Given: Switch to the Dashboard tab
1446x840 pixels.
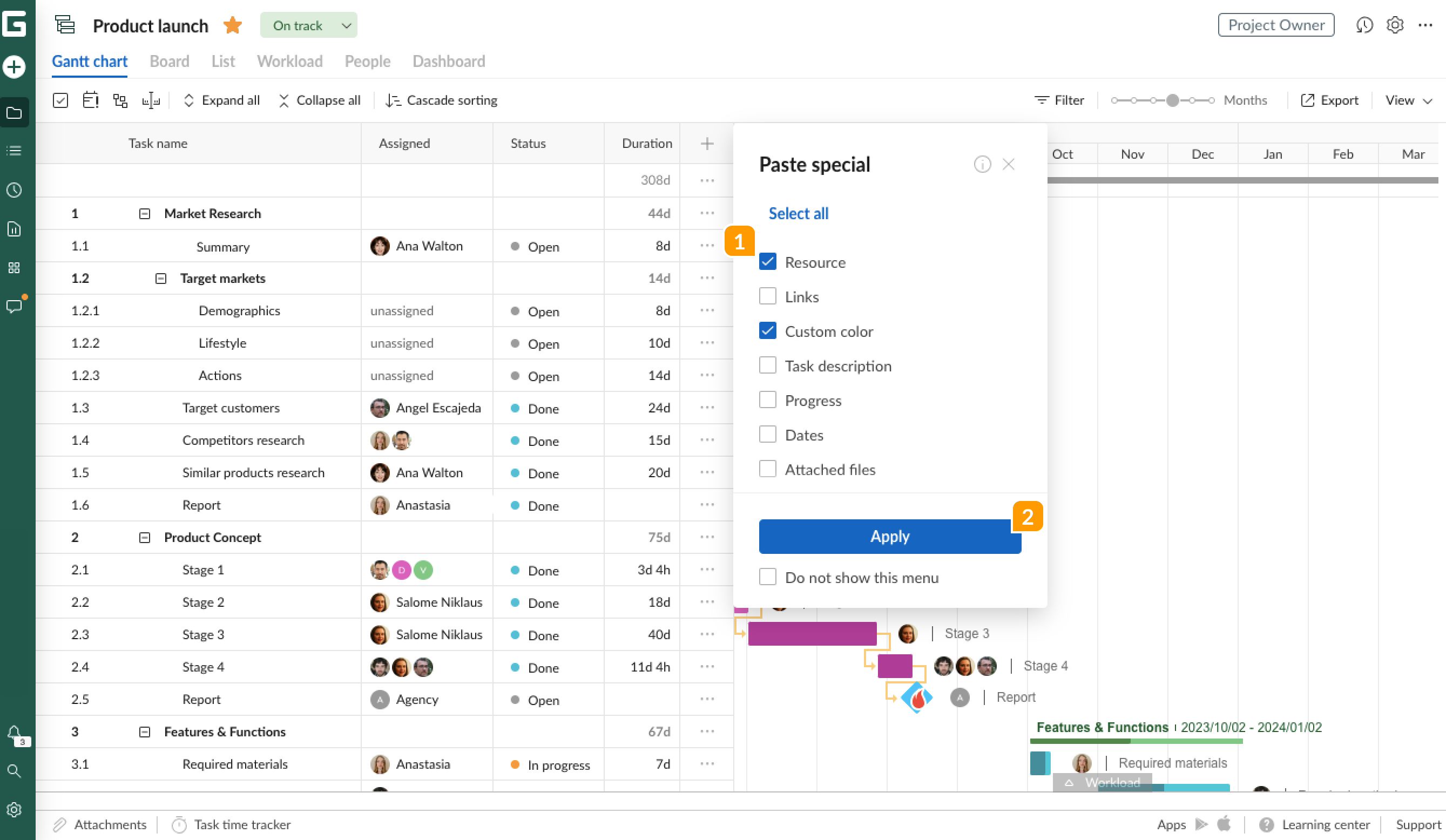Looking at the screenshot, I should (x=449, y=61).
